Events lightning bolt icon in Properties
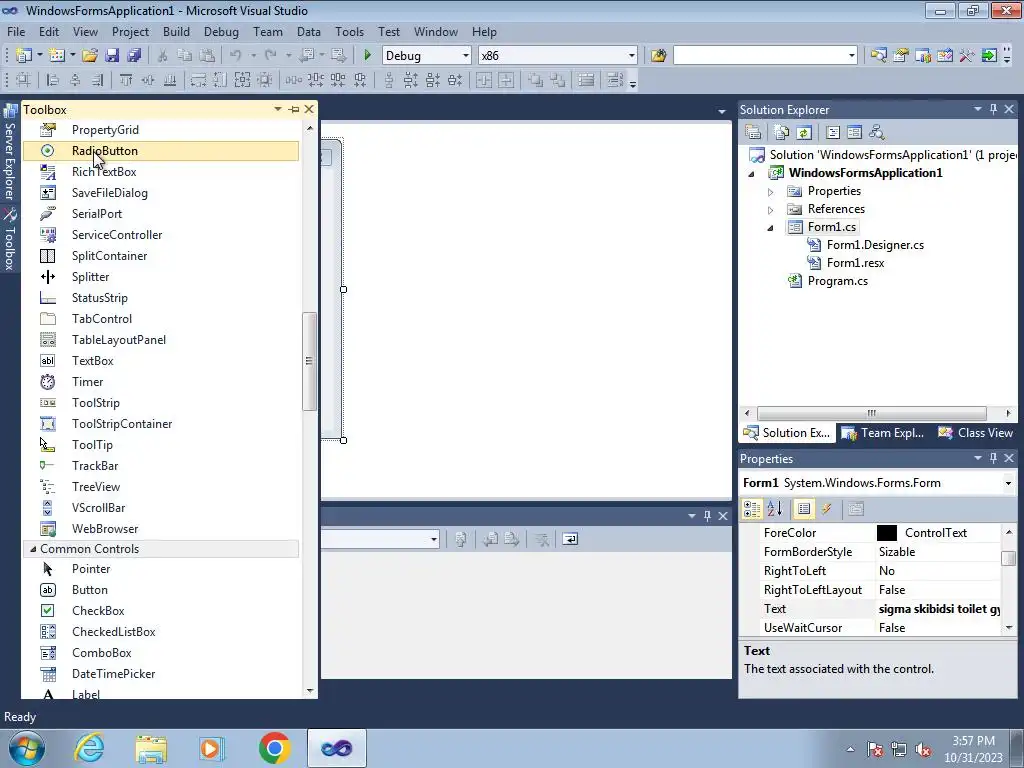 pyautogui.click(x=827, y=509)
